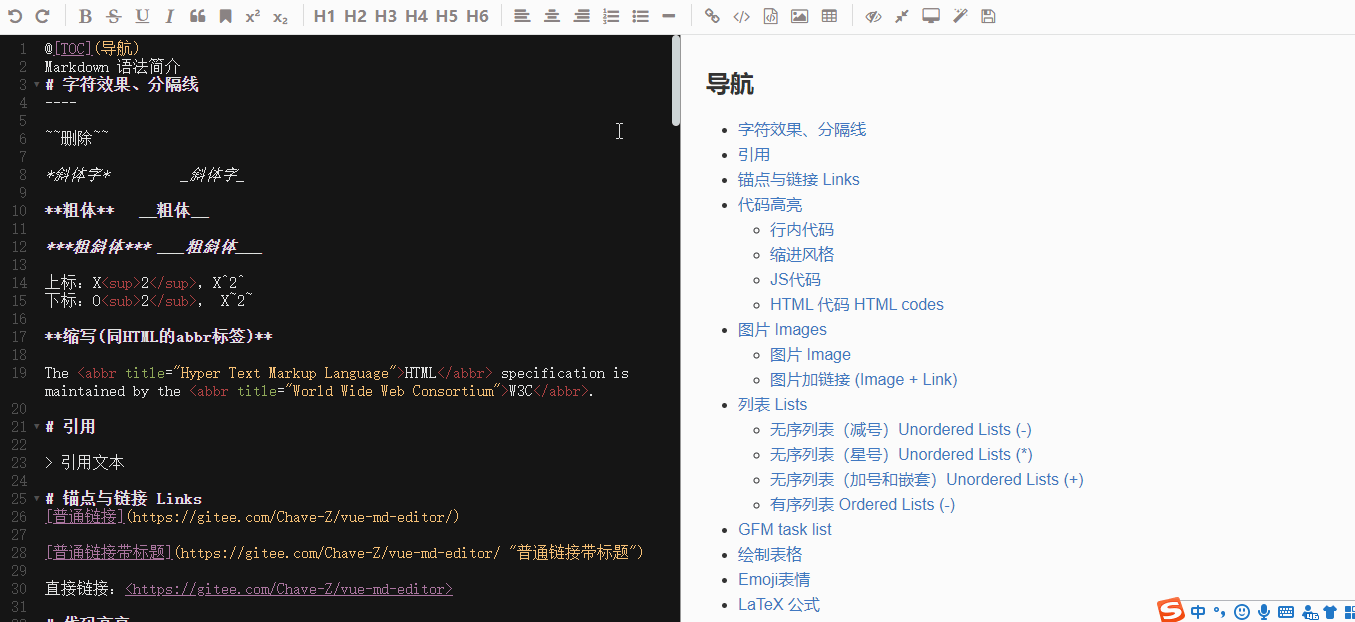Screen dimensions: 1355x622
Task: Insert a blockquote
Action: click(197, 15)
